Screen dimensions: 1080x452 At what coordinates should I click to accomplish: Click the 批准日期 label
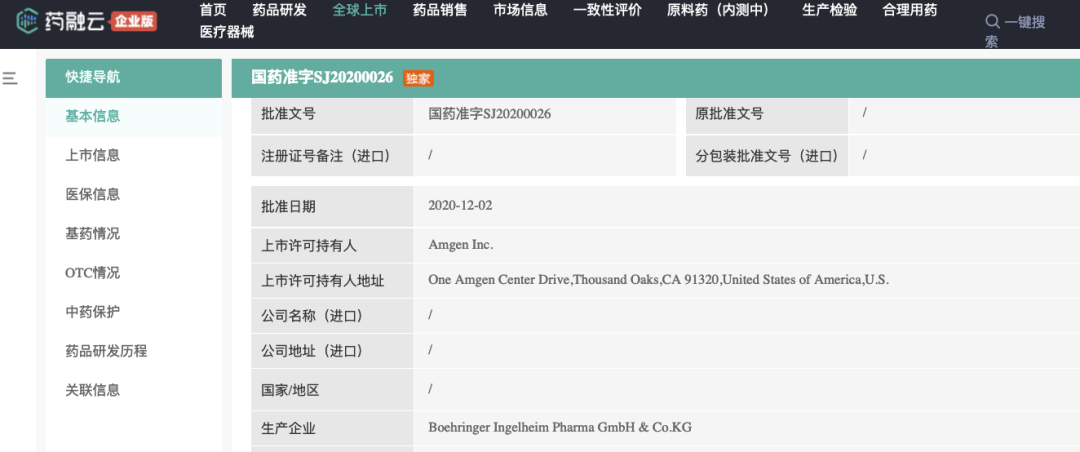288,207
